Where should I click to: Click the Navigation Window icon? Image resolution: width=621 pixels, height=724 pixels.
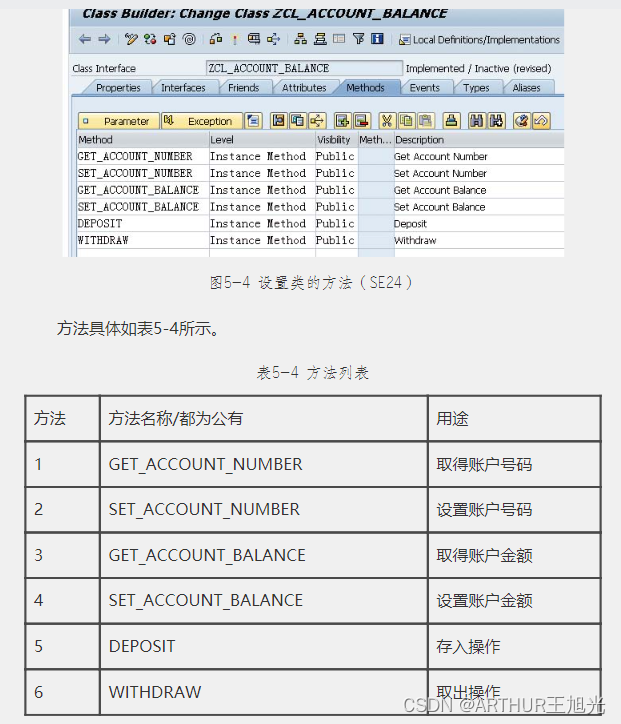click(x=320, y=39)
